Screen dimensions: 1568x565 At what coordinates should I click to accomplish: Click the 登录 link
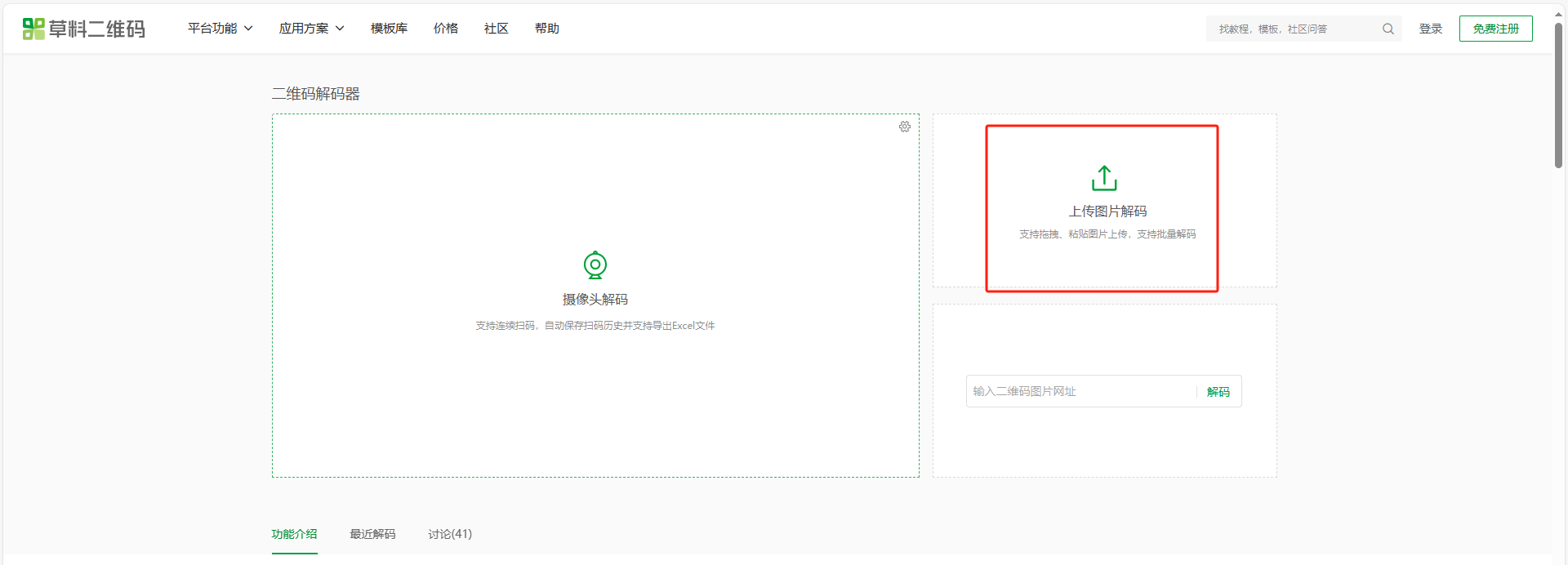click(1431, 29)
